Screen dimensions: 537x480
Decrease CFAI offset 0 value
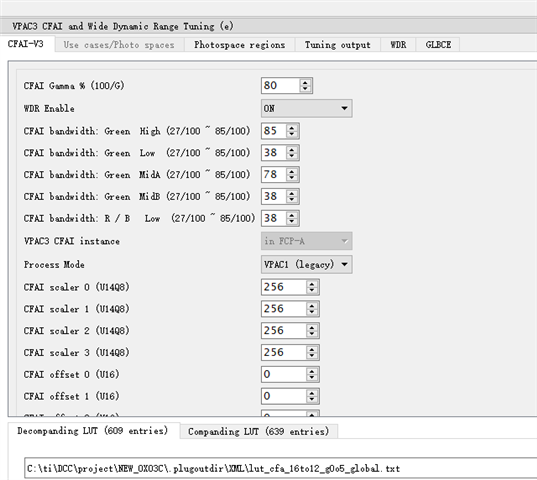tap(312, 378)
